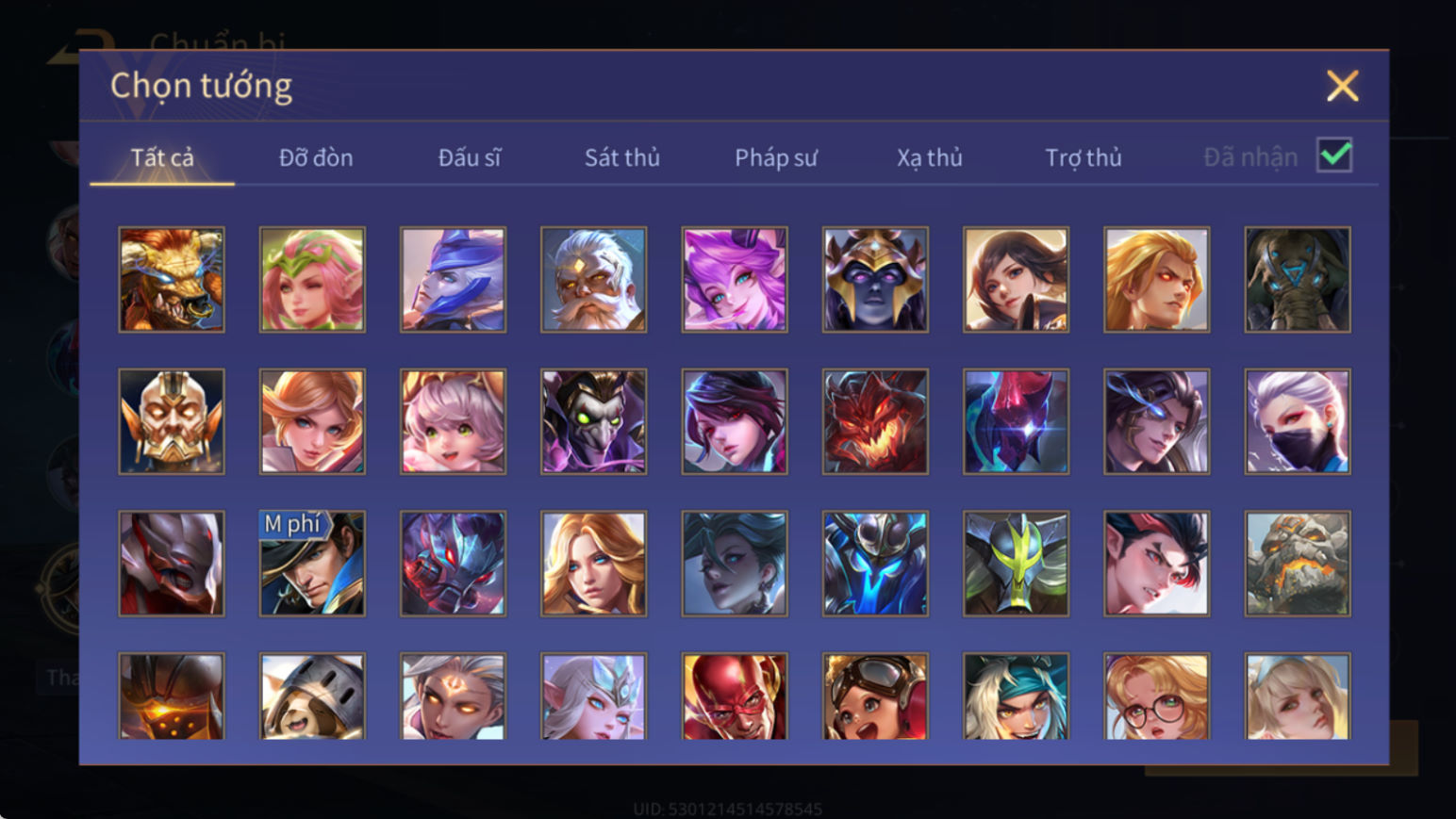
Task: Select the purple-haired girl hero
Action: 735,279
